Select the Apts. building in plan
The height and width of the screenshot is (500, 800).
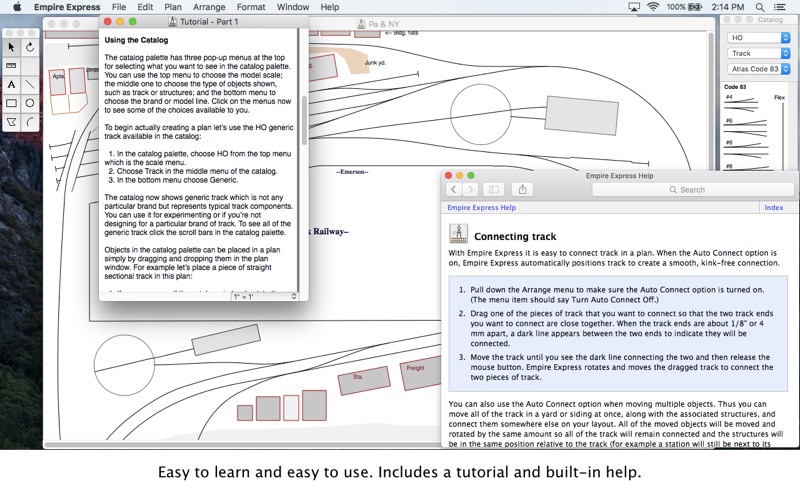(58, 82)
